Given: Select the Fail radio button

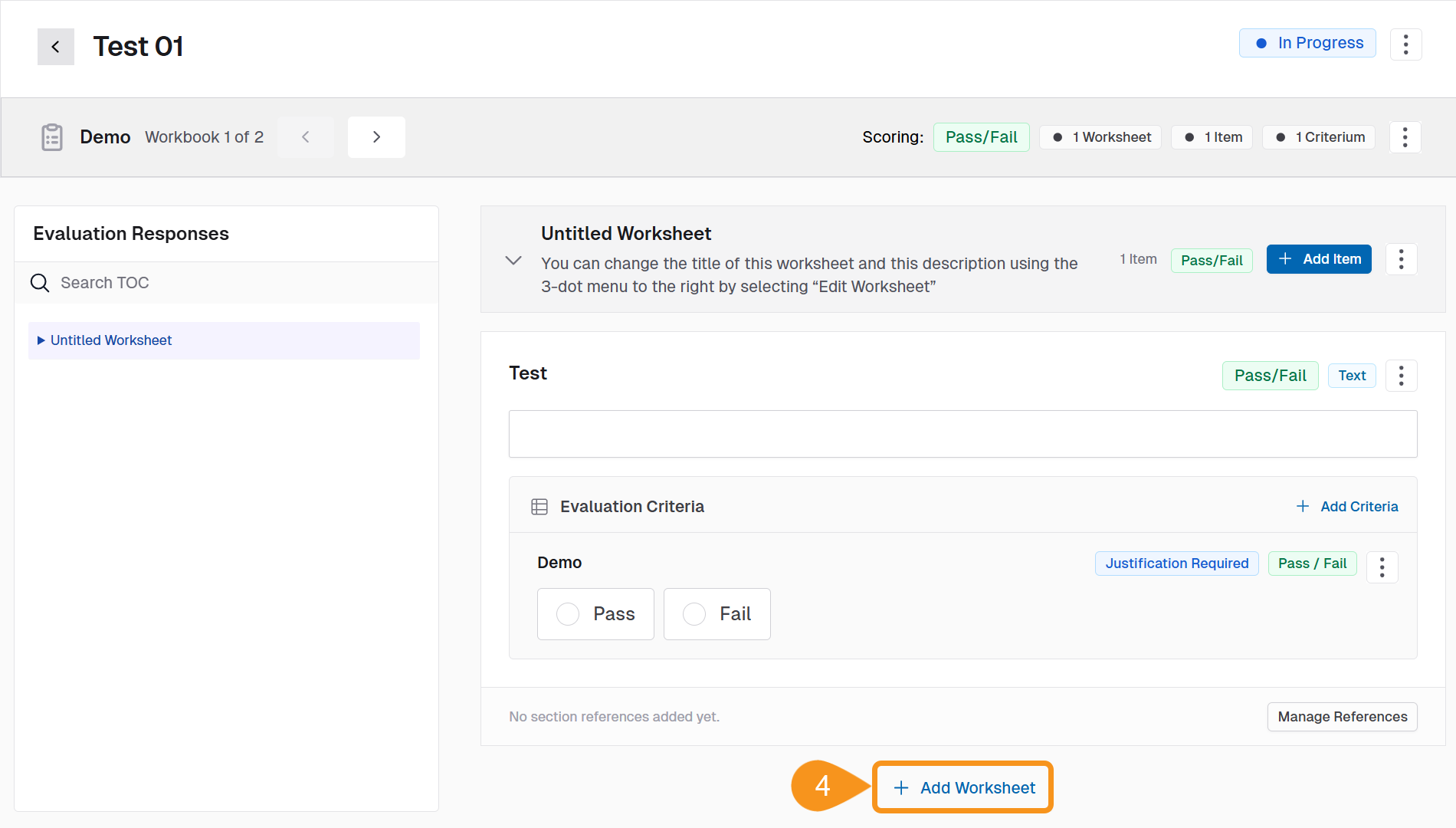Looking at the screenshot, I should point(694,613).
